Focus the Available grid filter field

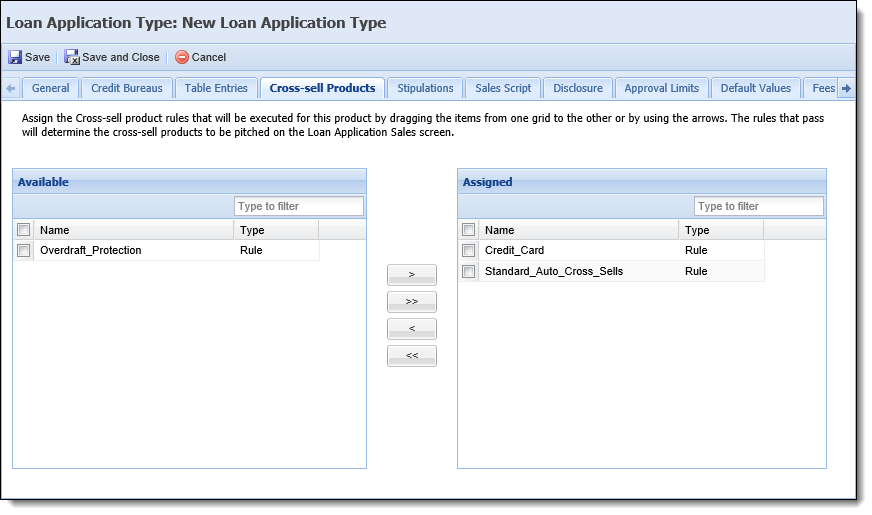299,206
